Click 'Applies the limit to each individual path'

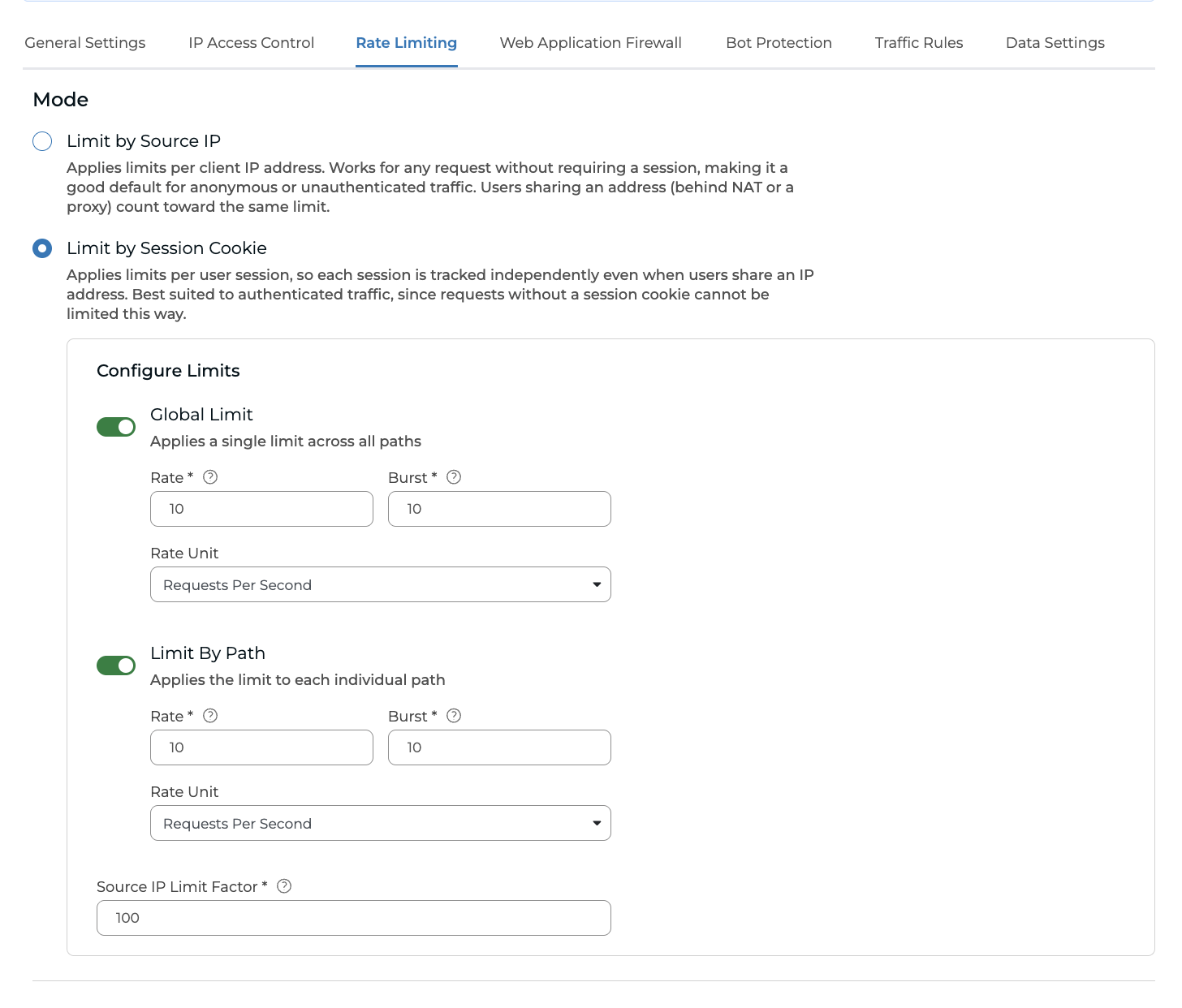298,680
